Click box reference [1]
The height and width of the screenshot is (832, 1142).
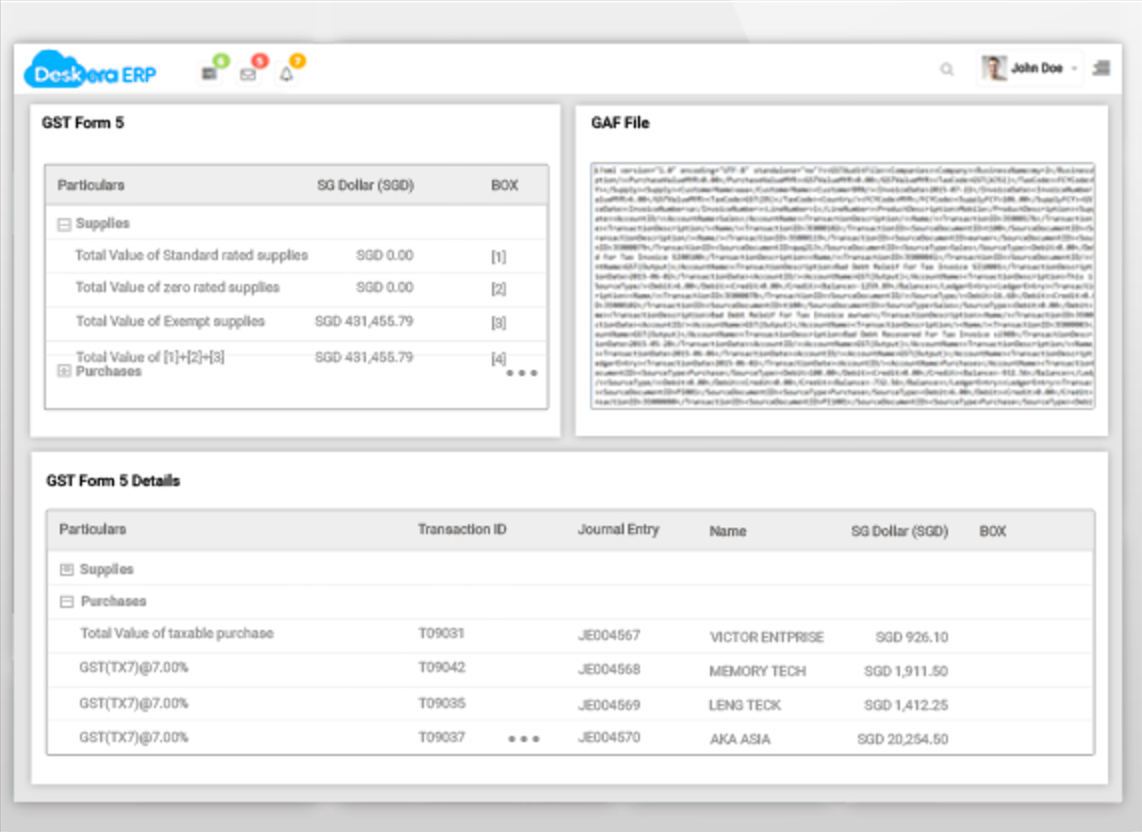coord(498,256)
